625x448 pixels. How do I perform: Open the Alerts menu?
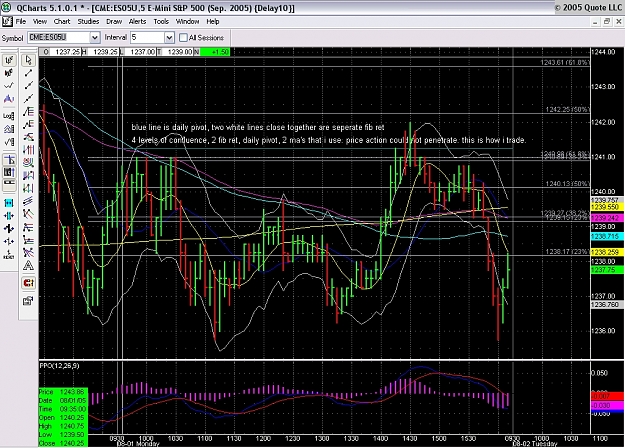(x=137, y=22)
